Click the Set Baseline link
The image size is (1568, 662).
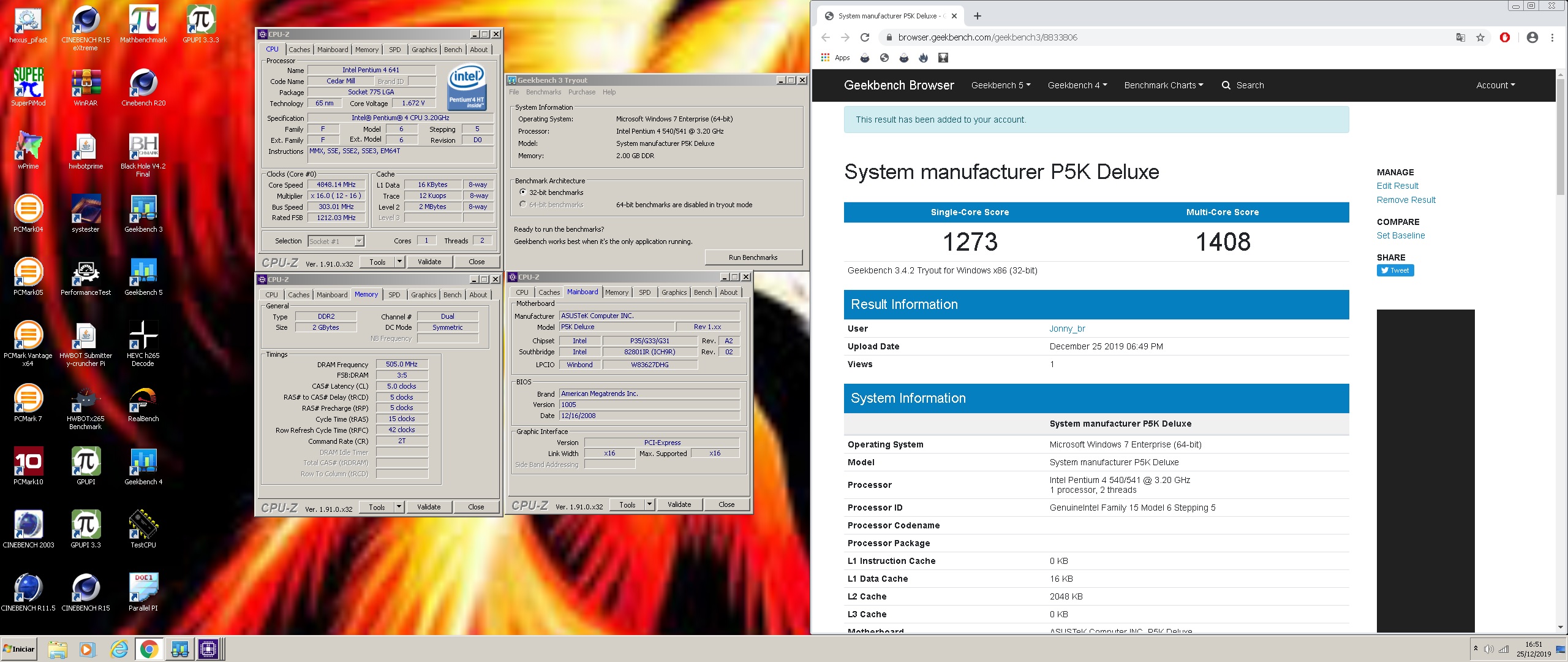click(1400, 235)
